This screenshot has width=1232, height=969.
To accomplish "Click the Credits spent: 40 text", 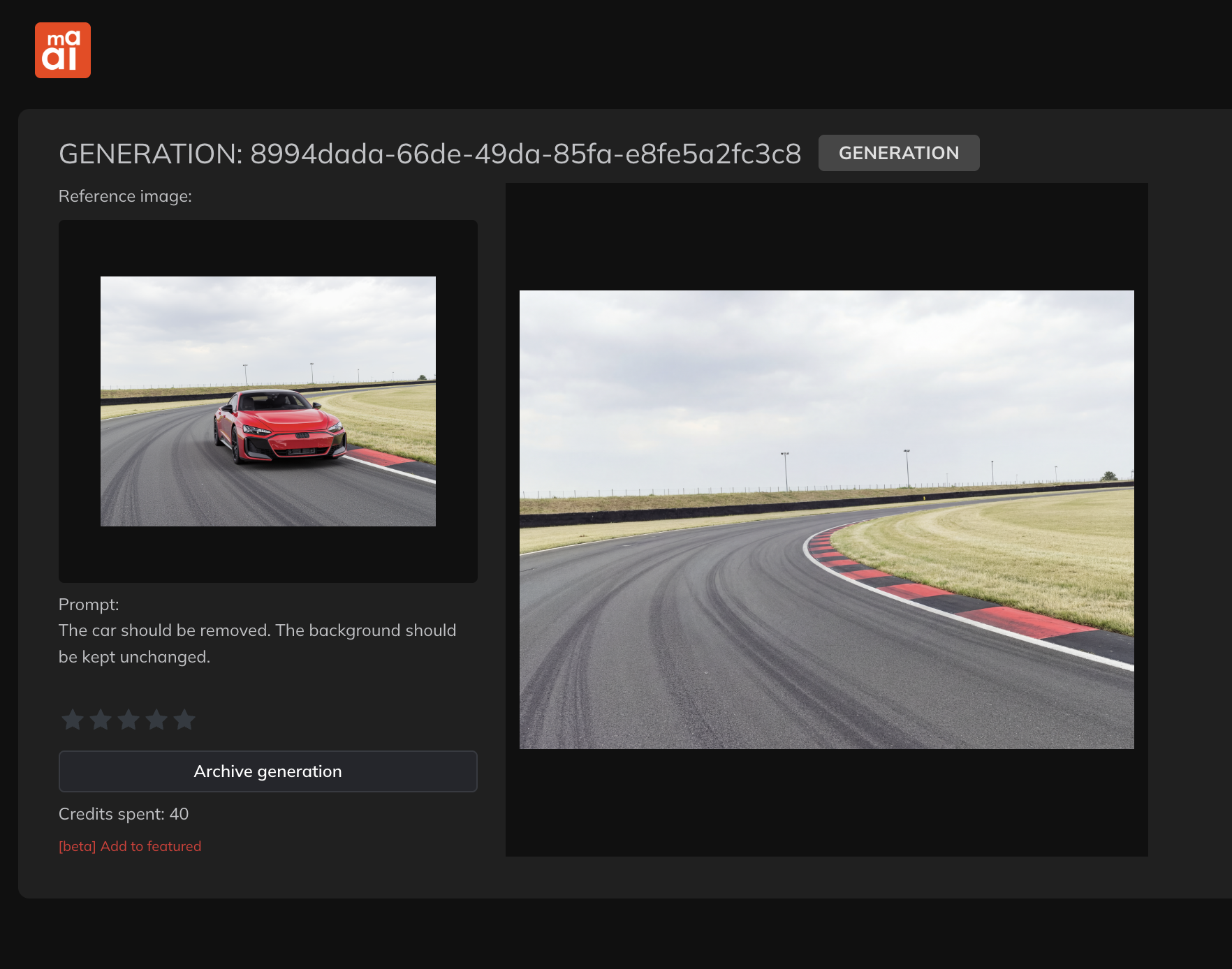I will [x=124, y=814].
